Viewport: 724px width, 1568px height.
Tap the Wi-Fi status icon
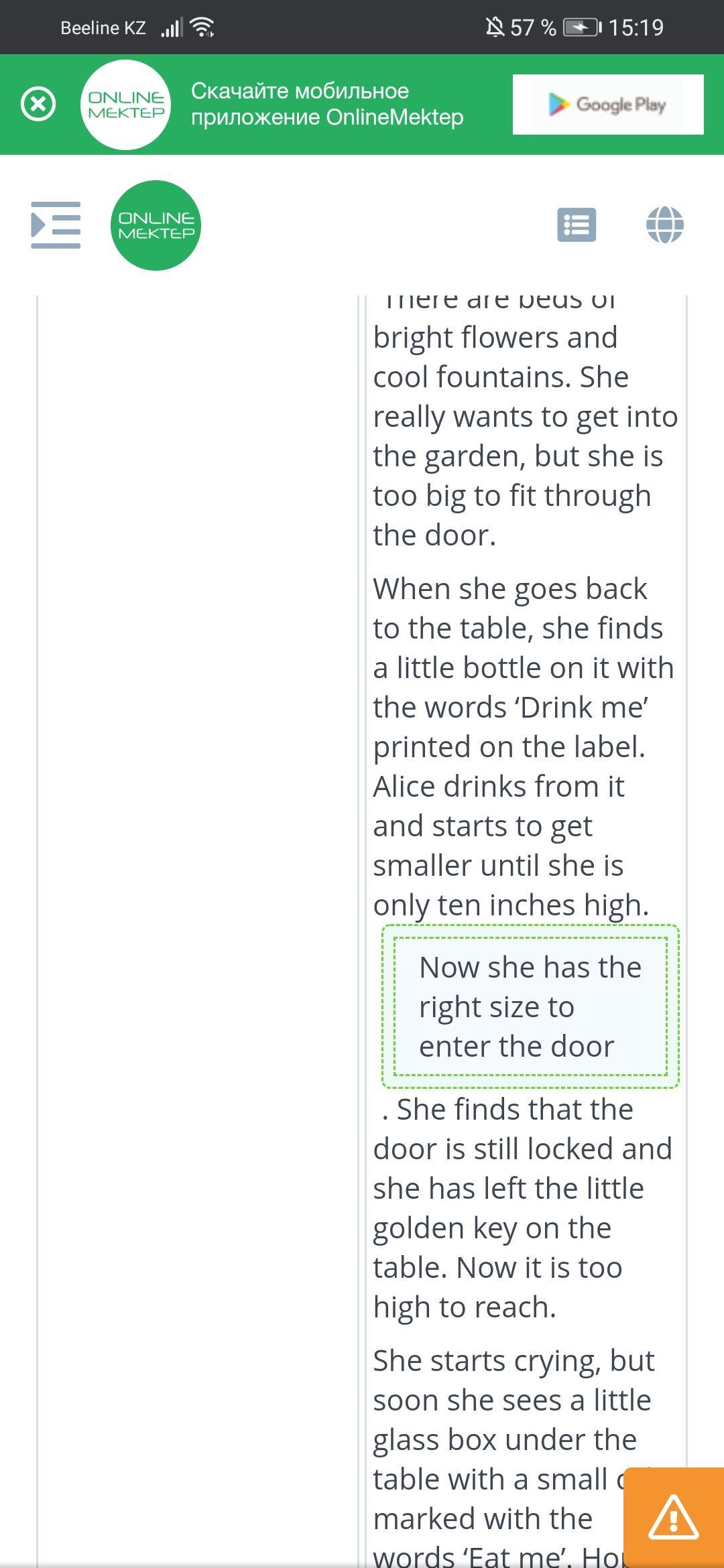click(x=202, y=27)
